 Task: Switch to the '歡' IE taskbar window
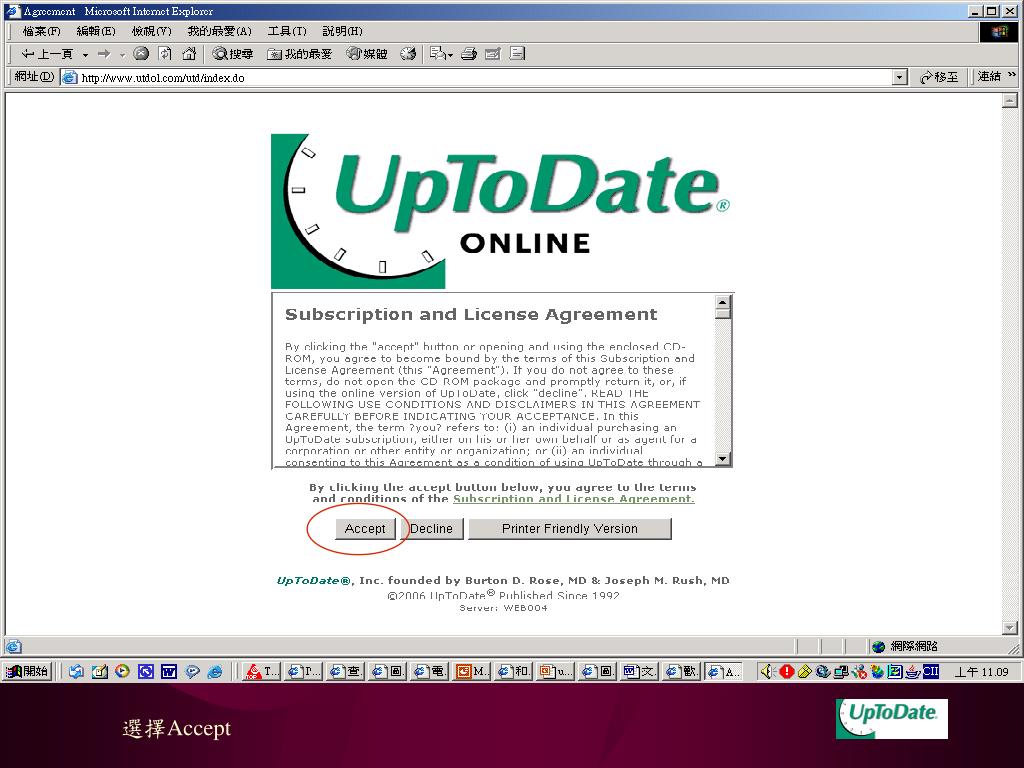(x=680, y=671)
